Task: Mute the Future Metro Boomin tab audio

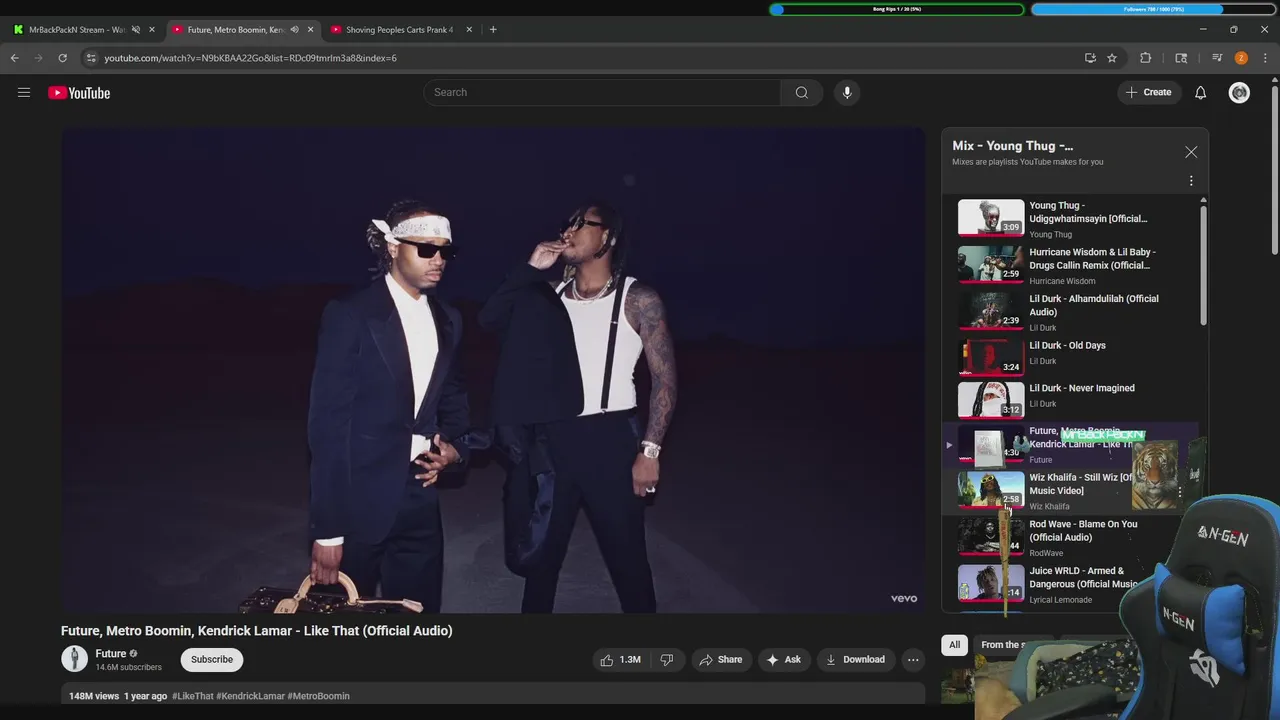Action: (294, 29)
